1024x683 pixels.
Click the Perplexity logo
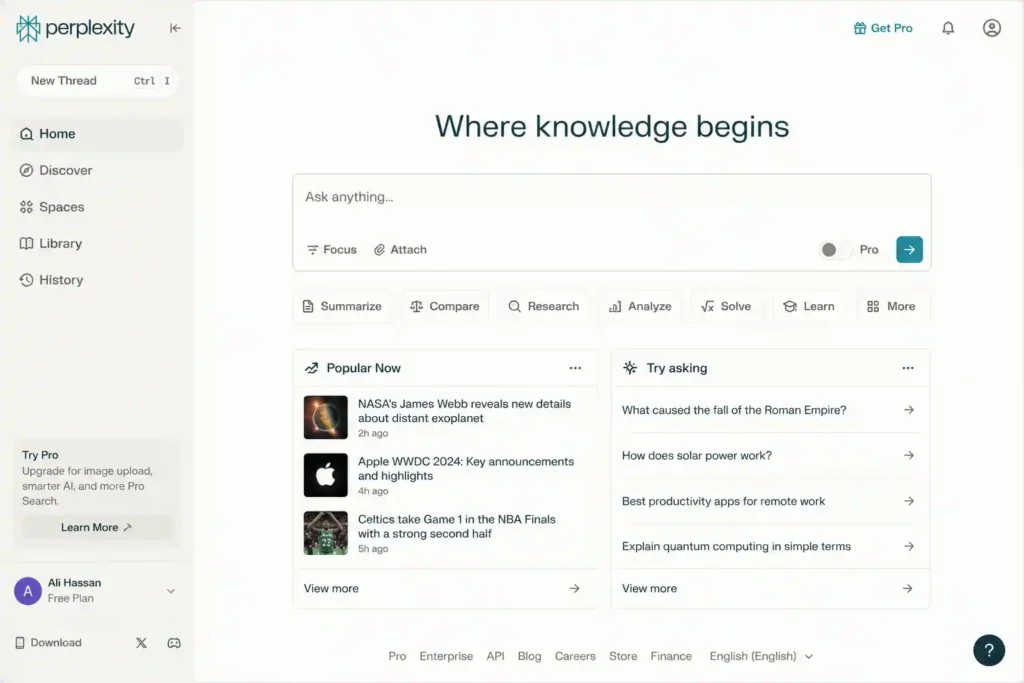point(75,28)
